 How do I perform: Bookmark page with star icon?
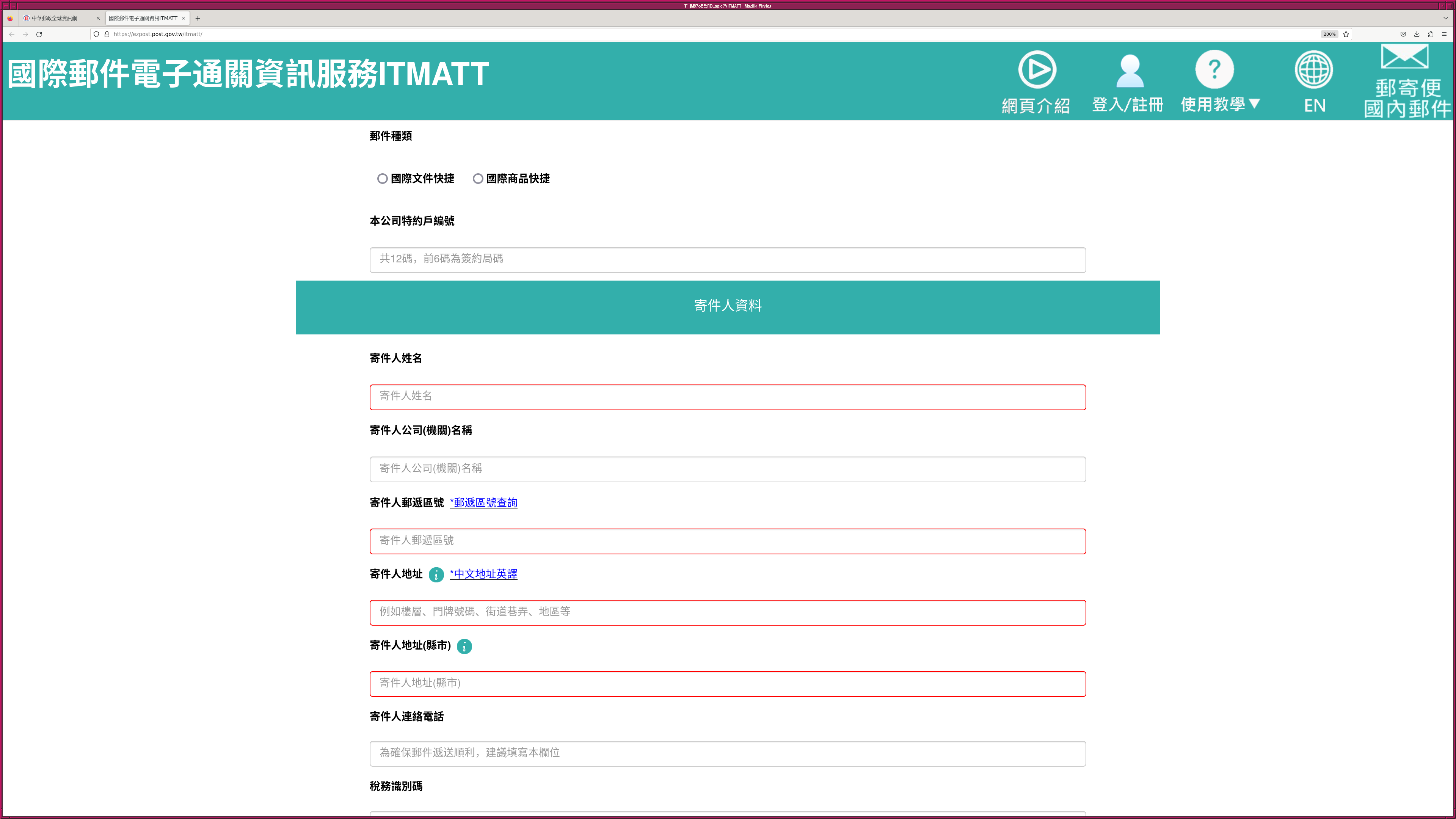tap(1346, 34)
